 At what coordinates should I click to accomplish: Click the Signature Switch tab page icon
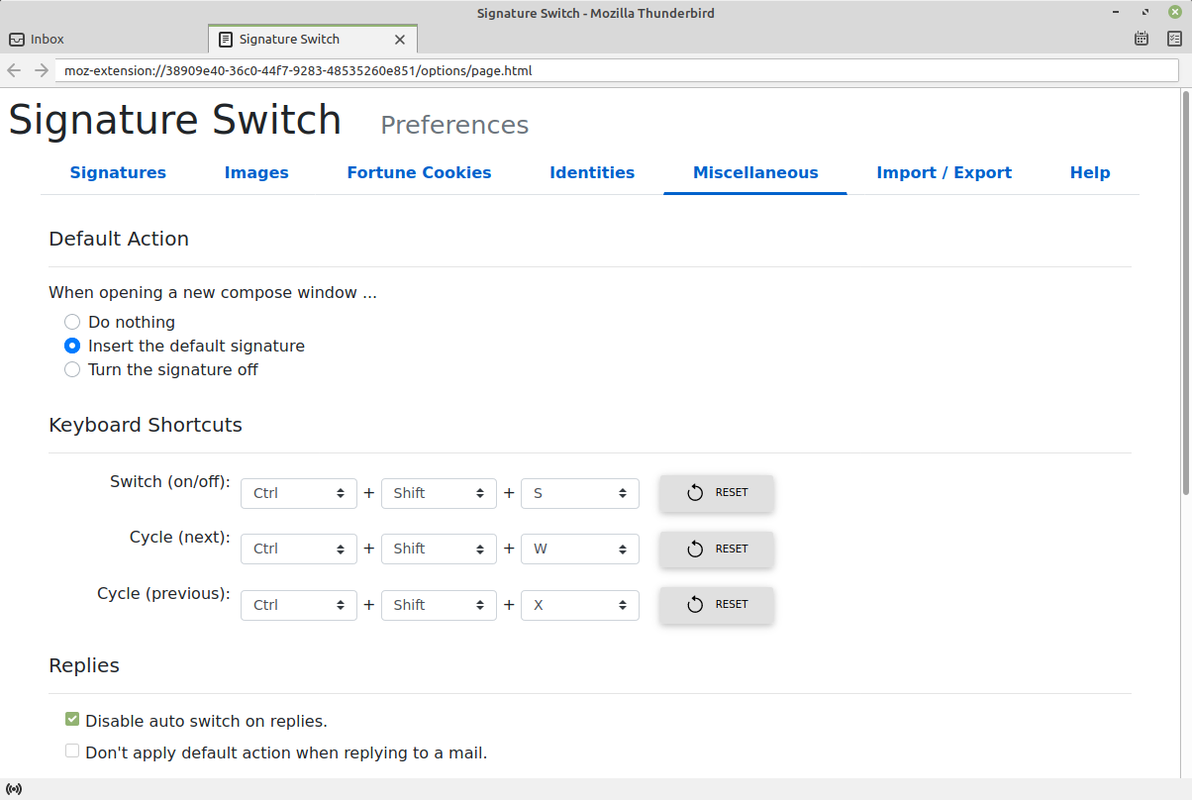click(226, 40)
